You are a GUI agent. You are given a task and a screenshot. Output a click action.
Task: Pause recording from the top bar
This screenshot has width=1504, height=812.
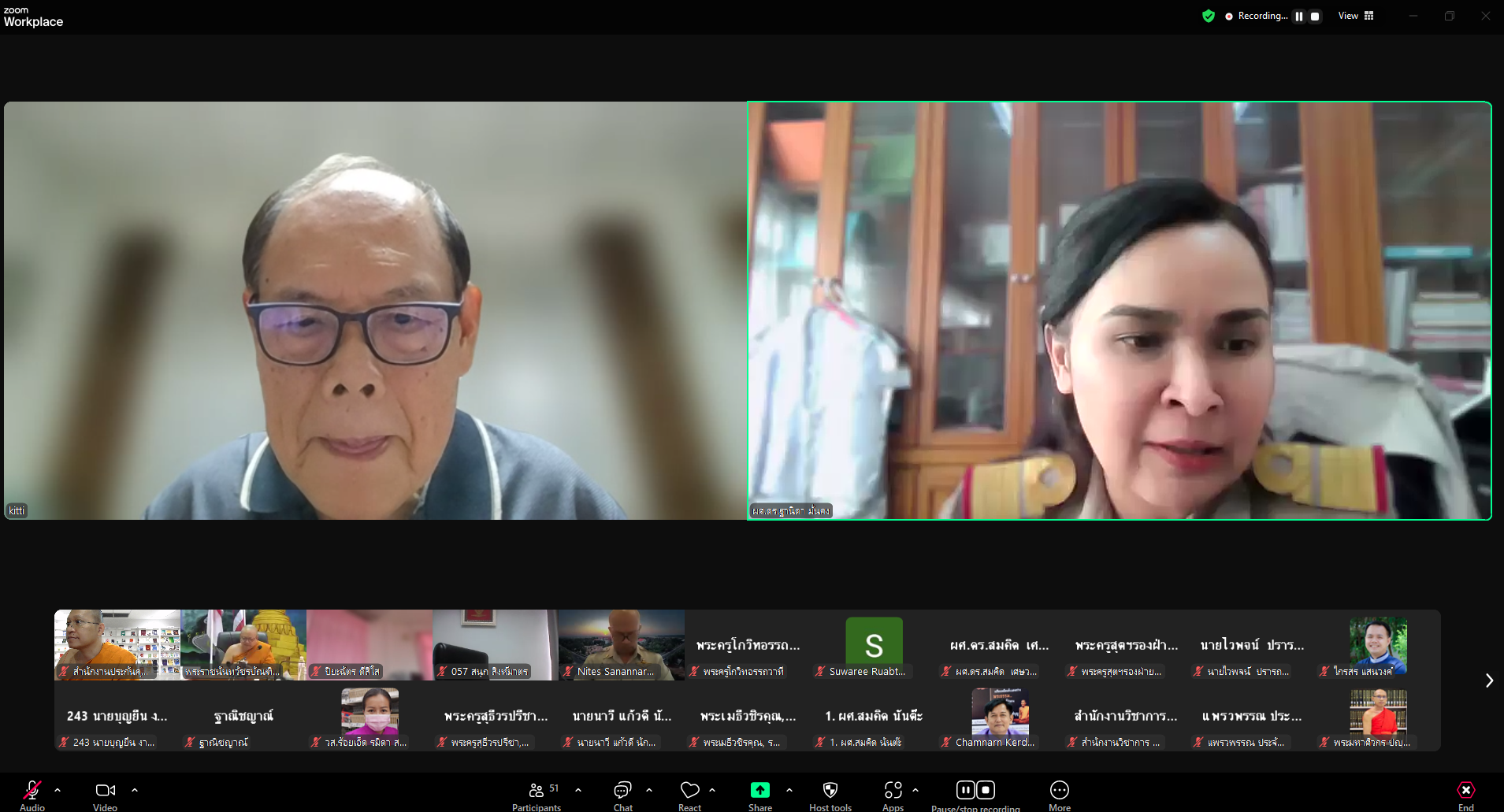1299,16
